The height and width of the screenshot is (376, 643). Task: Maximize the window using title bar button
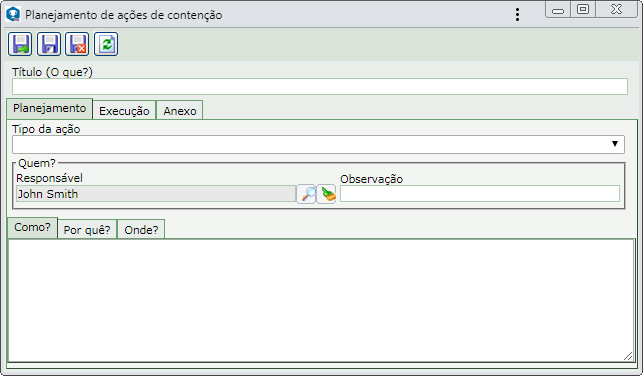point(583,9)
